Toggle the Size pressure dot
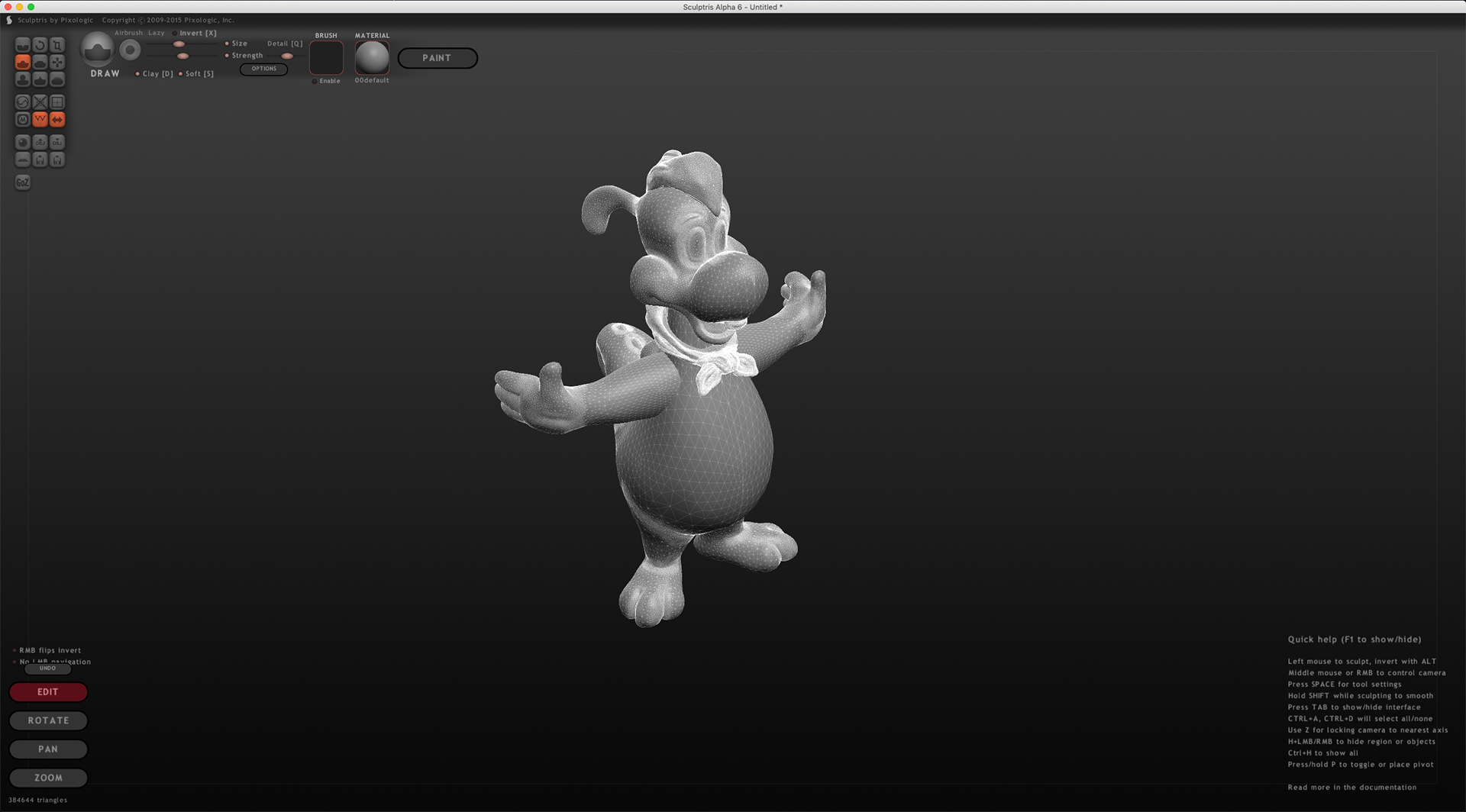Screen dimensions: 1466x812 (x=227, y=43)
